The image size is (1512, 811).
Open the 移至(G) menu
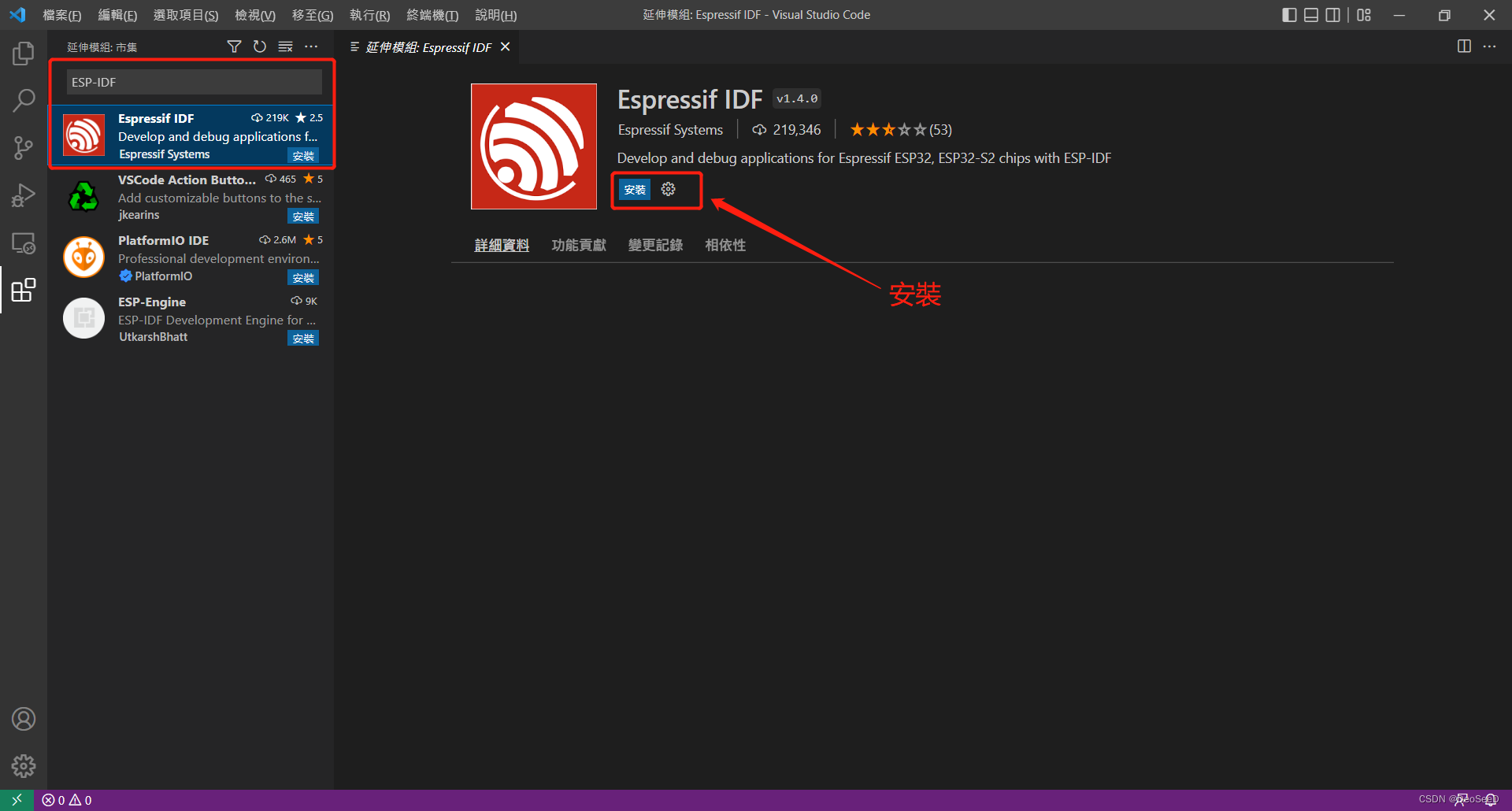click(x=313, y=15)
